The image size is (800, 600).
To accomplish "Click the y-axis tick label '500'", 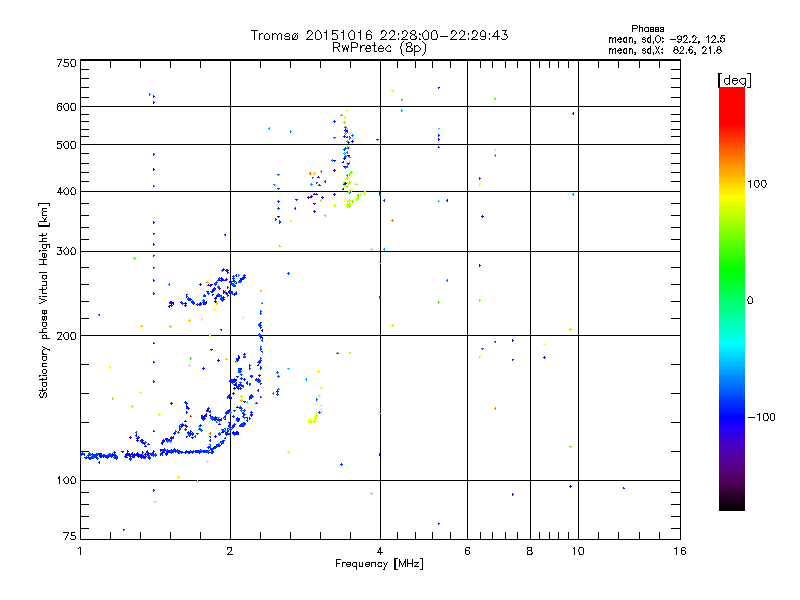I will point(66,145).
